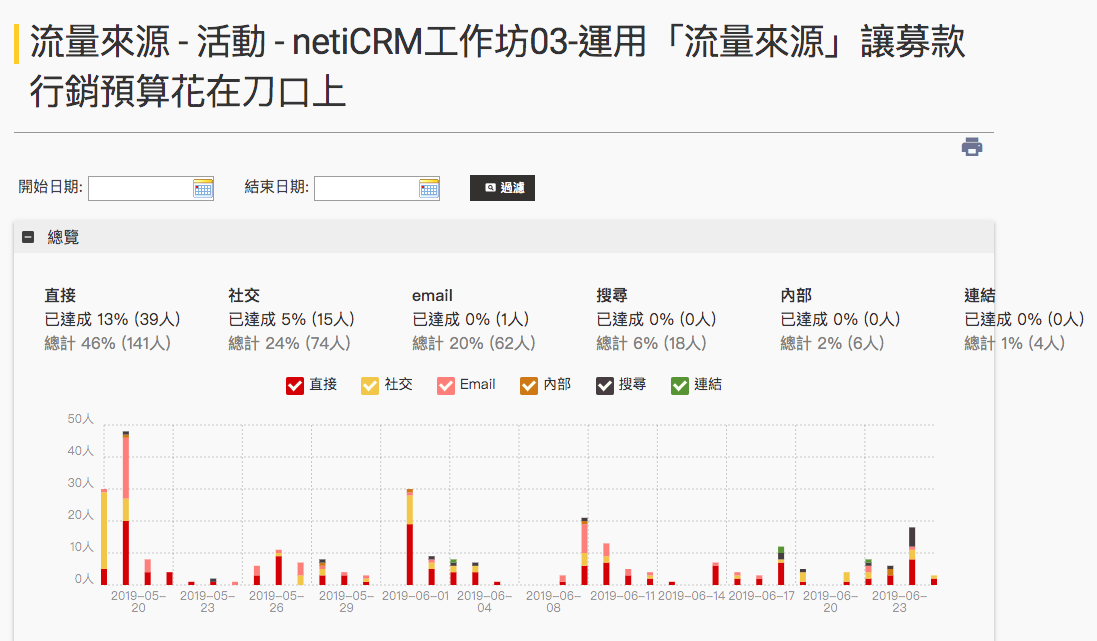Click the red 直接 legend color swatch
The image size is (1097, 641).
click(x=294, y=385)
